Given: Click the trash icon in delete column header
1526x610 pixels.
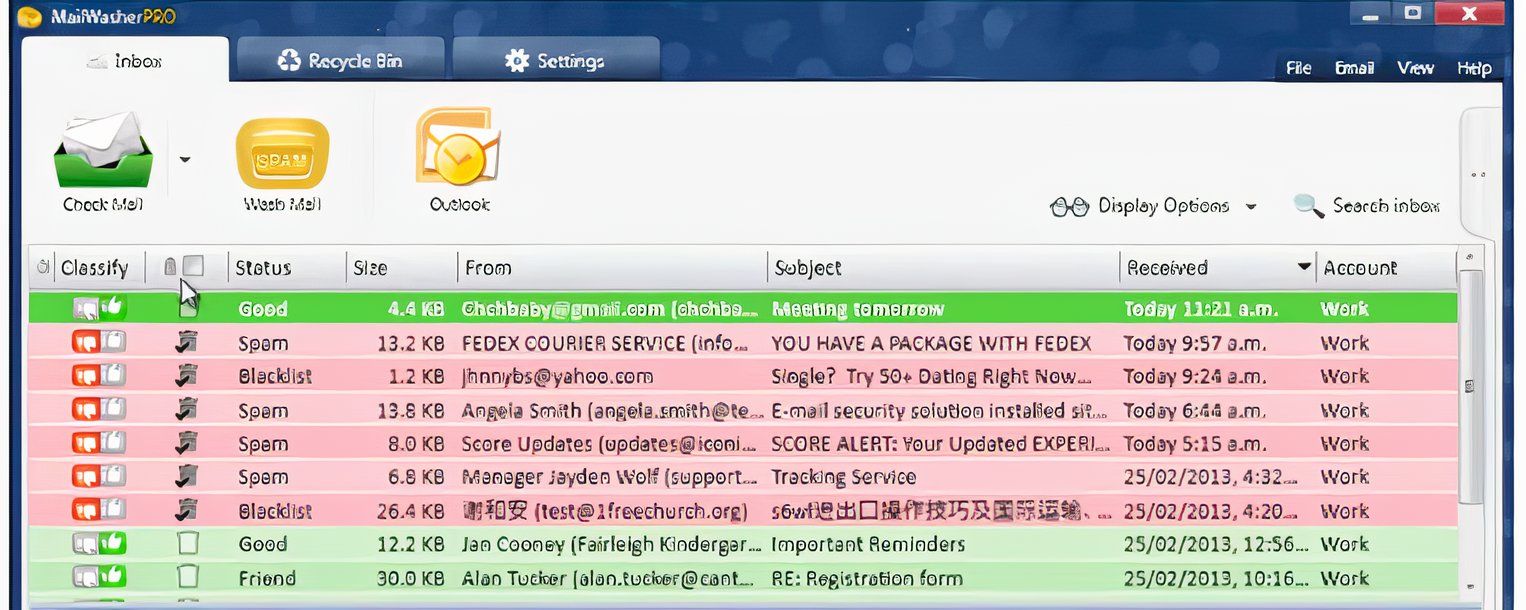Looking at the screenshot, I should 170,267.
